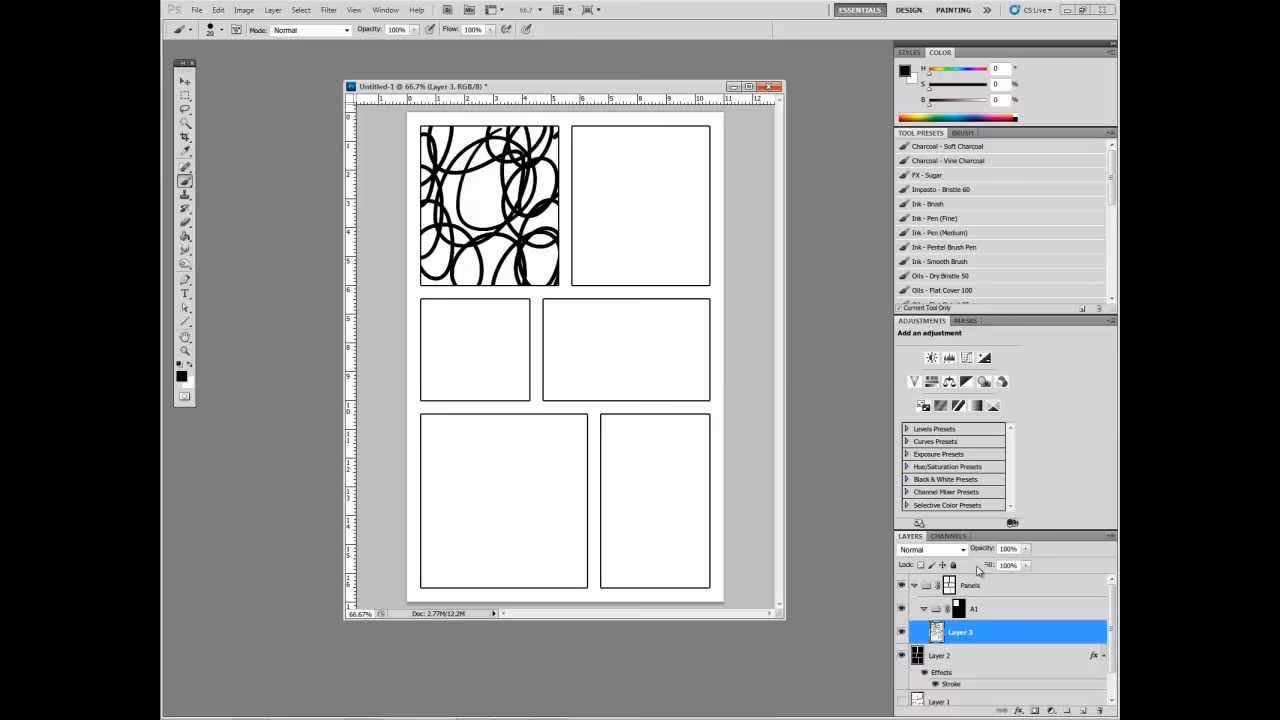
Task: Select the Layer 3 thumbnail
Action: (x=937, y=631)
